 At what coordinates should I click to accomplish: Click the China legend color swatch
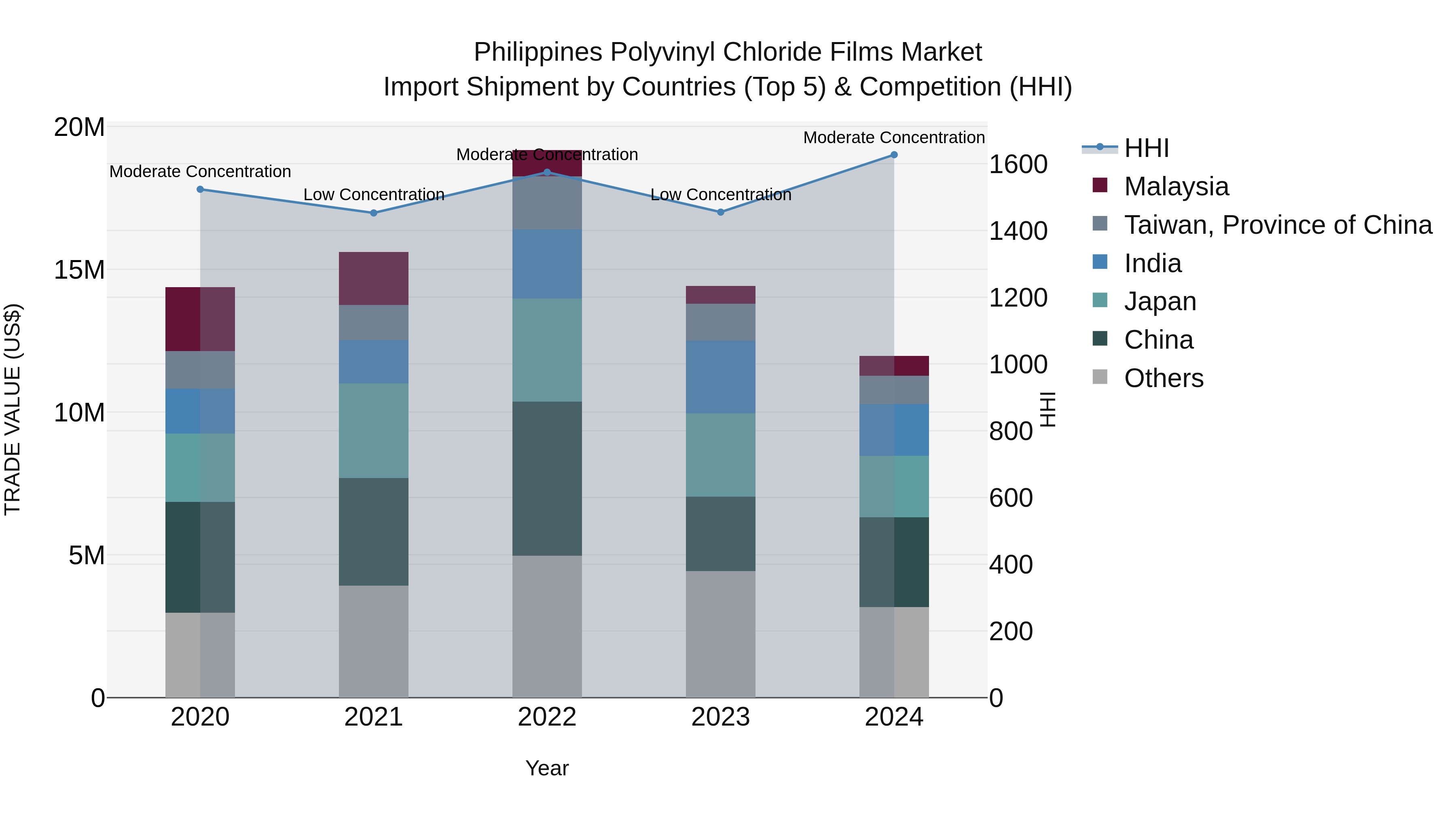(x=1100, y=339)
